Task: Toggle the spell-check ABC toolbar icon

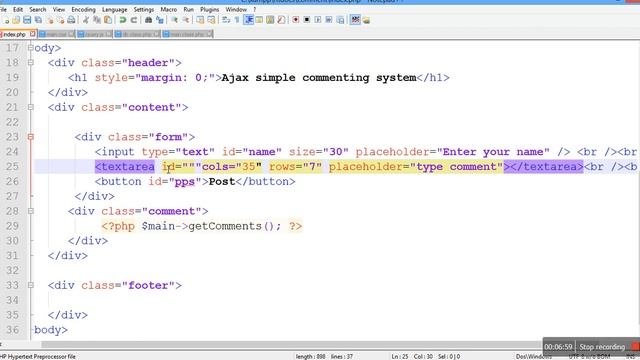Action: 355,20
